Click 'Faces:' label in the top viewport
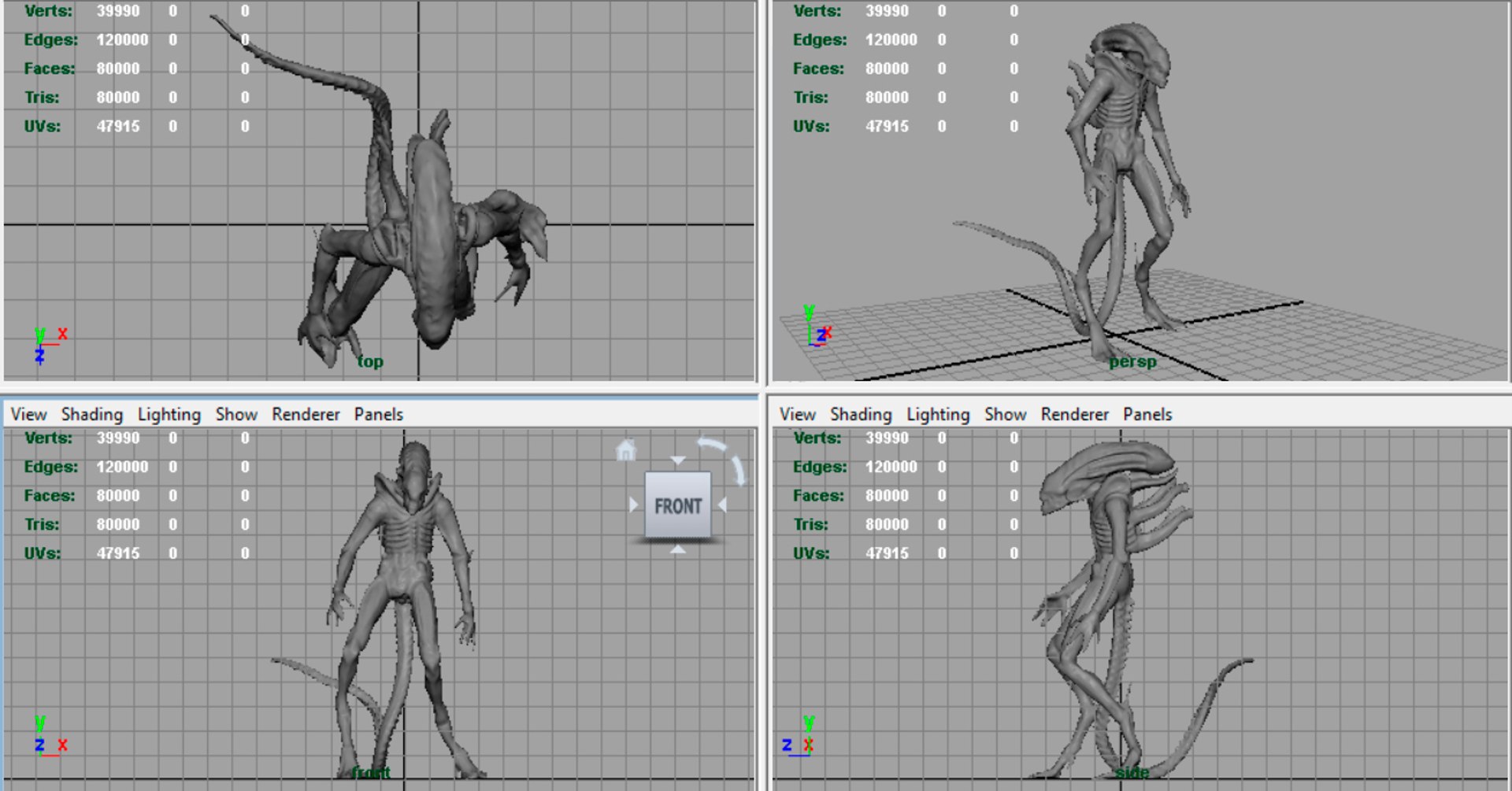The height and width of the screenshot is (791, 1512). [49, 68]
